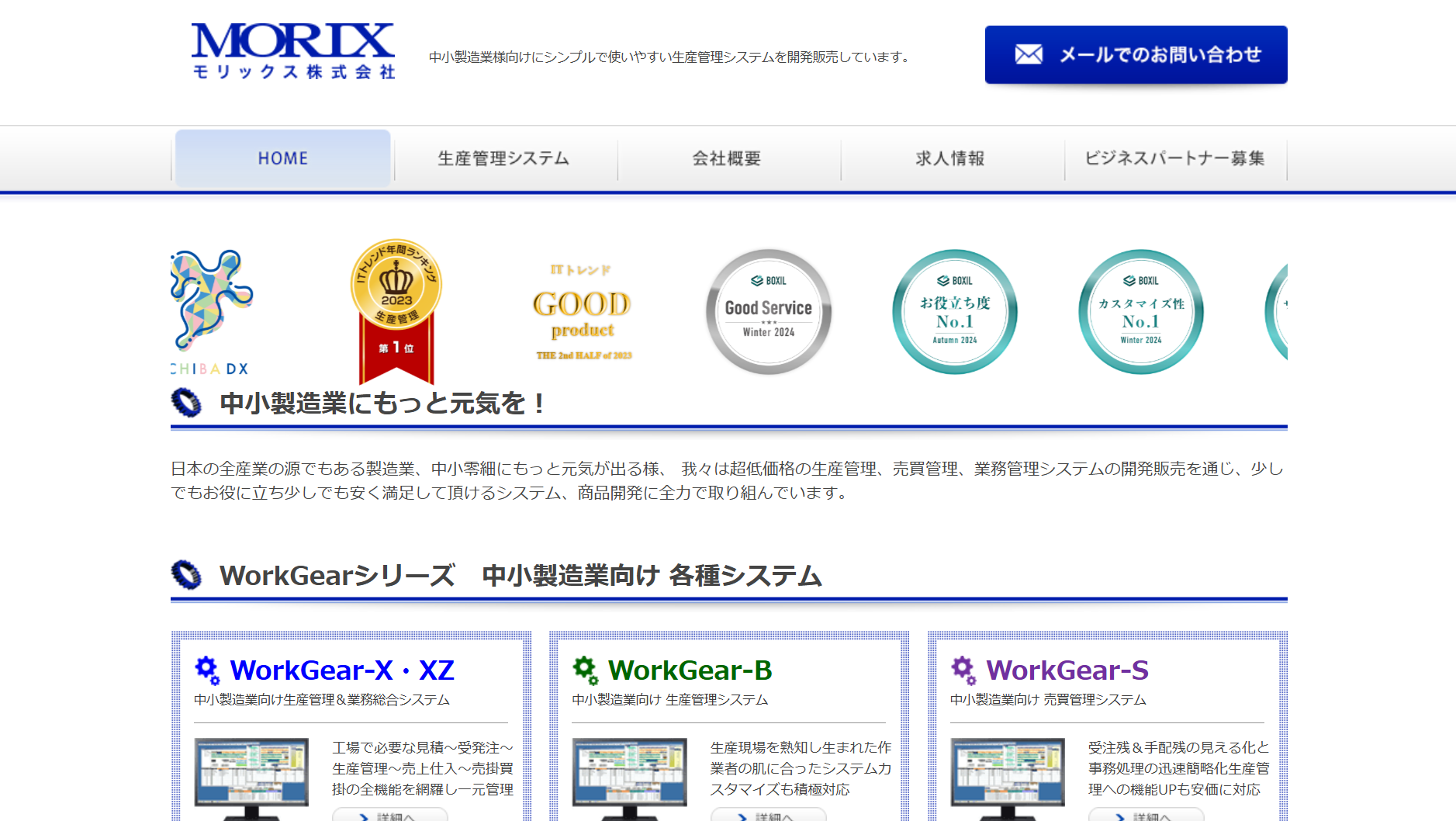The height and width of the screenshot is (821, 1456).
Task: Click the WorkGear-X・XZ monitor screenshot thumbnail
Action: click(251, 778)
